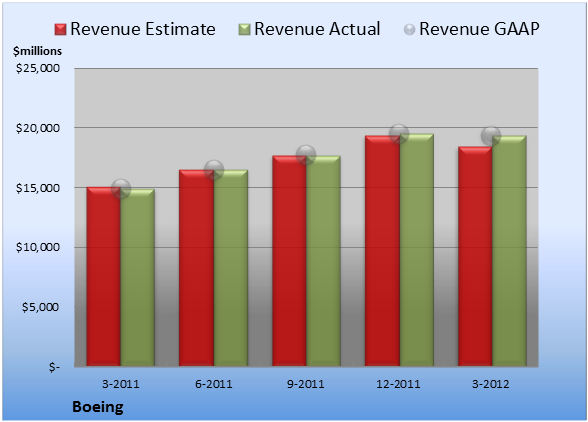
Task: Click the 3-2012 quarter label
Action: pyautogui.click(x=491, y=384)
